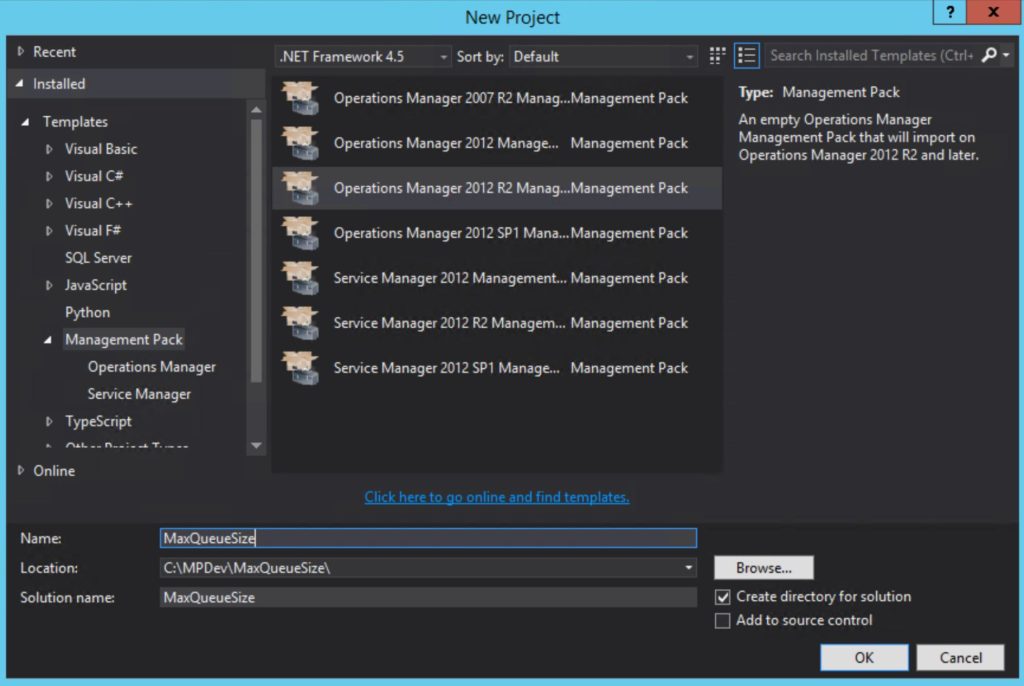Click templates tree scrollbar up arrow
Viewport: 1024px width, 686px height.
coord(256,110)
